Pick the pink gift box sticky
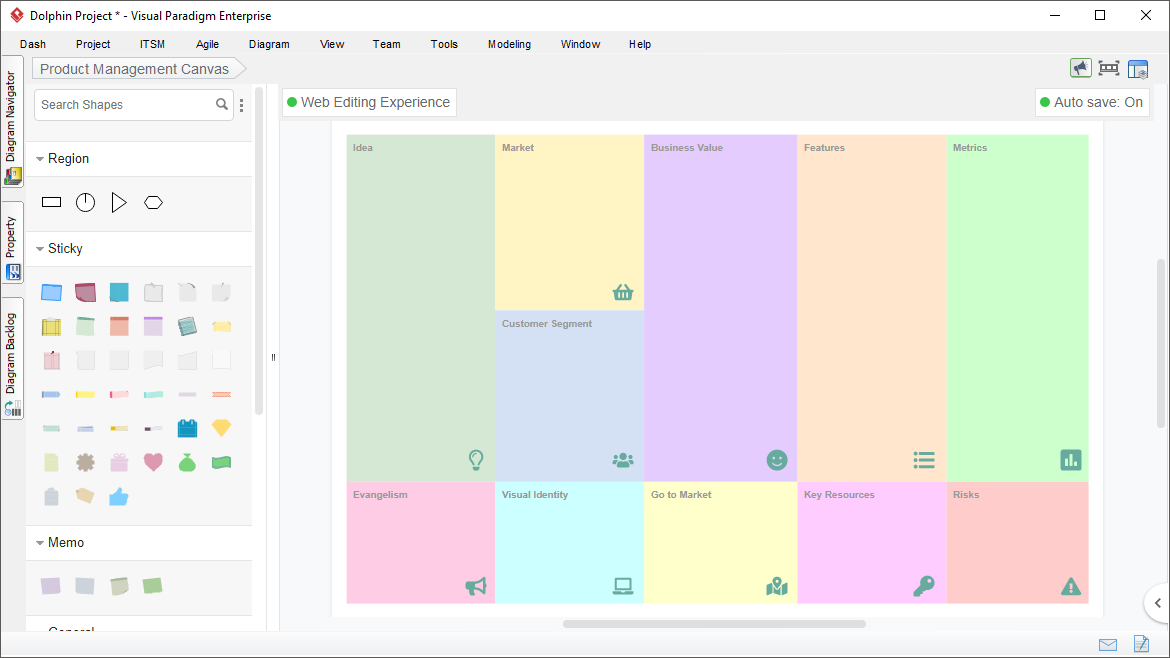This screenshot has height=658, width=1170. pyautogui.click(x=119, y=463)
